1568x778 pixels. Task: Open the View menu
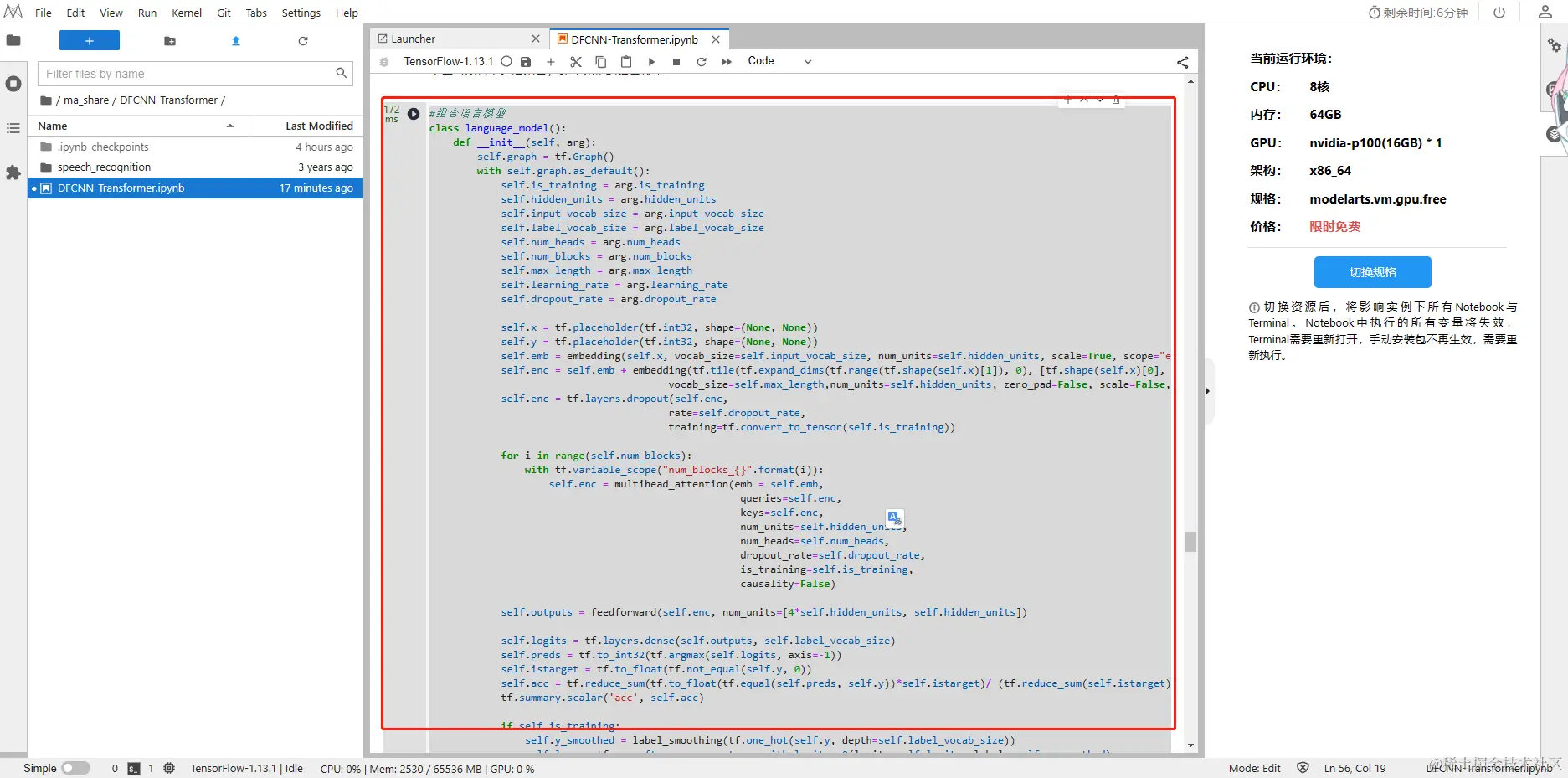point(111,13)
